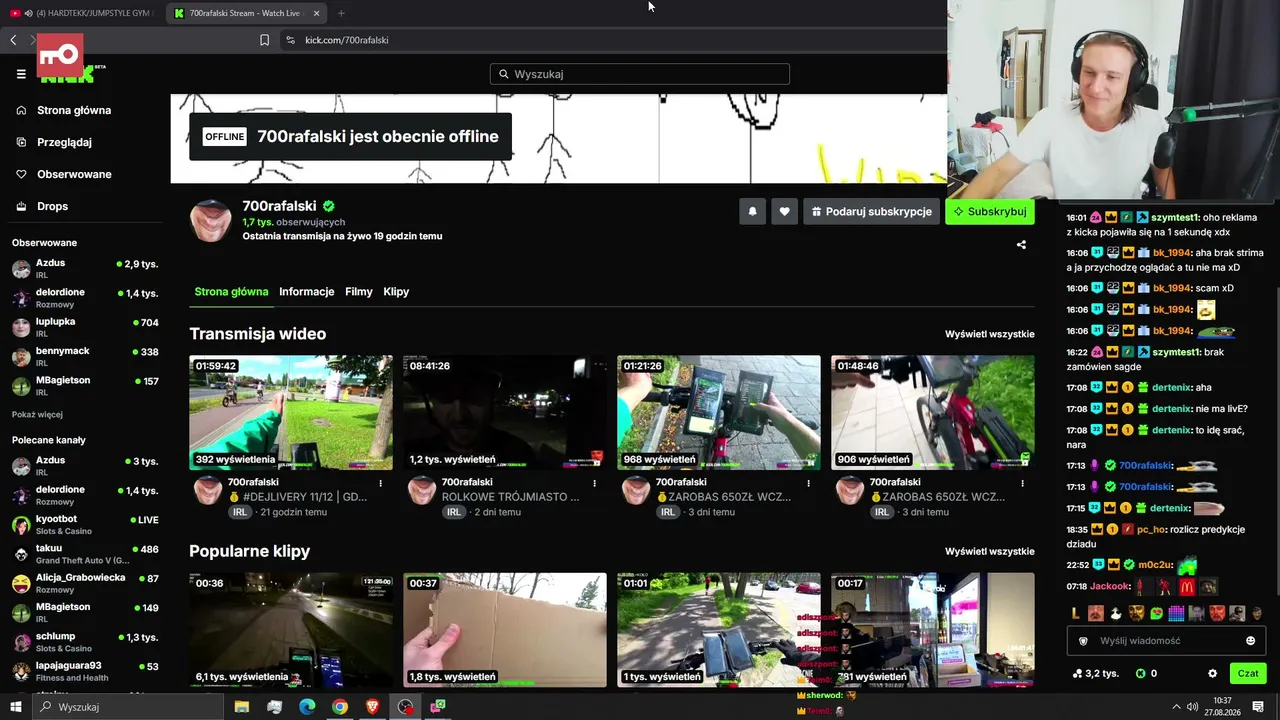Open Alicja_Grabowiecka channel in sidebar

(85, 583)
